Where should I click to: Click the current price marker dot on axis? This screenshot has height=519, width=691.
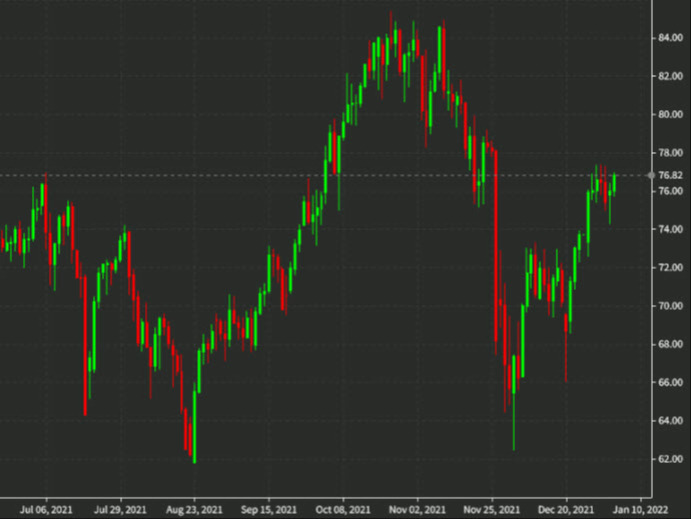coord(651,175)
